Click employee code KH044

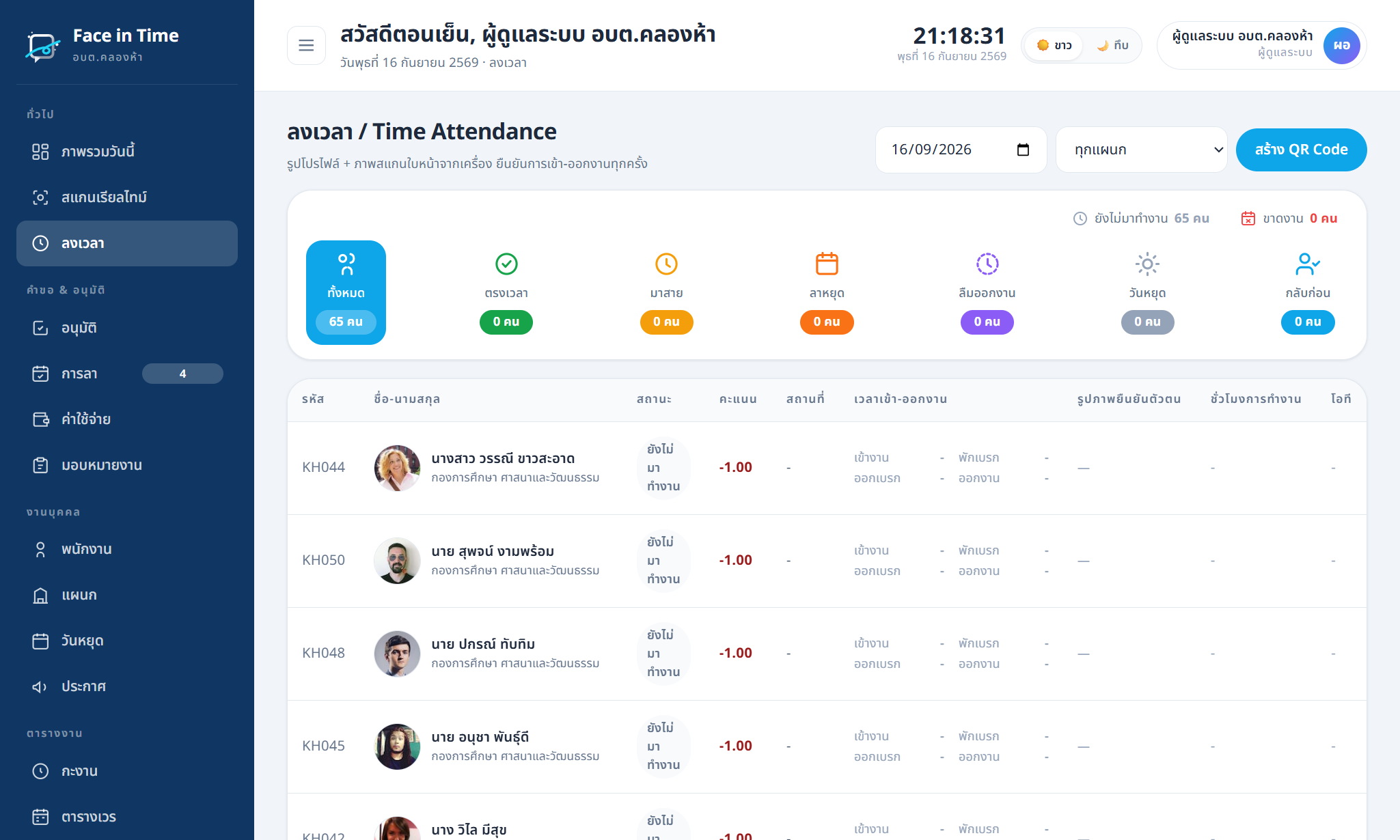[323, 467]
